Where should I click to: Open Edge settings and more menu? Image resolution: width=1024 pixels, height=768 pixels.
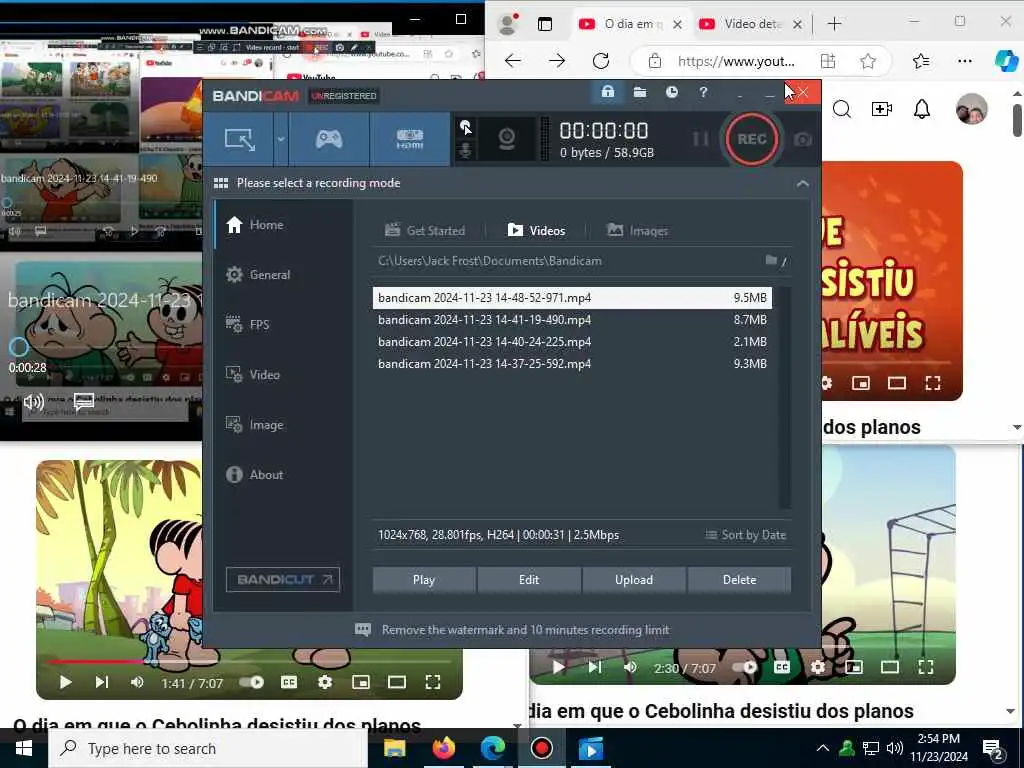coord(965,61)
